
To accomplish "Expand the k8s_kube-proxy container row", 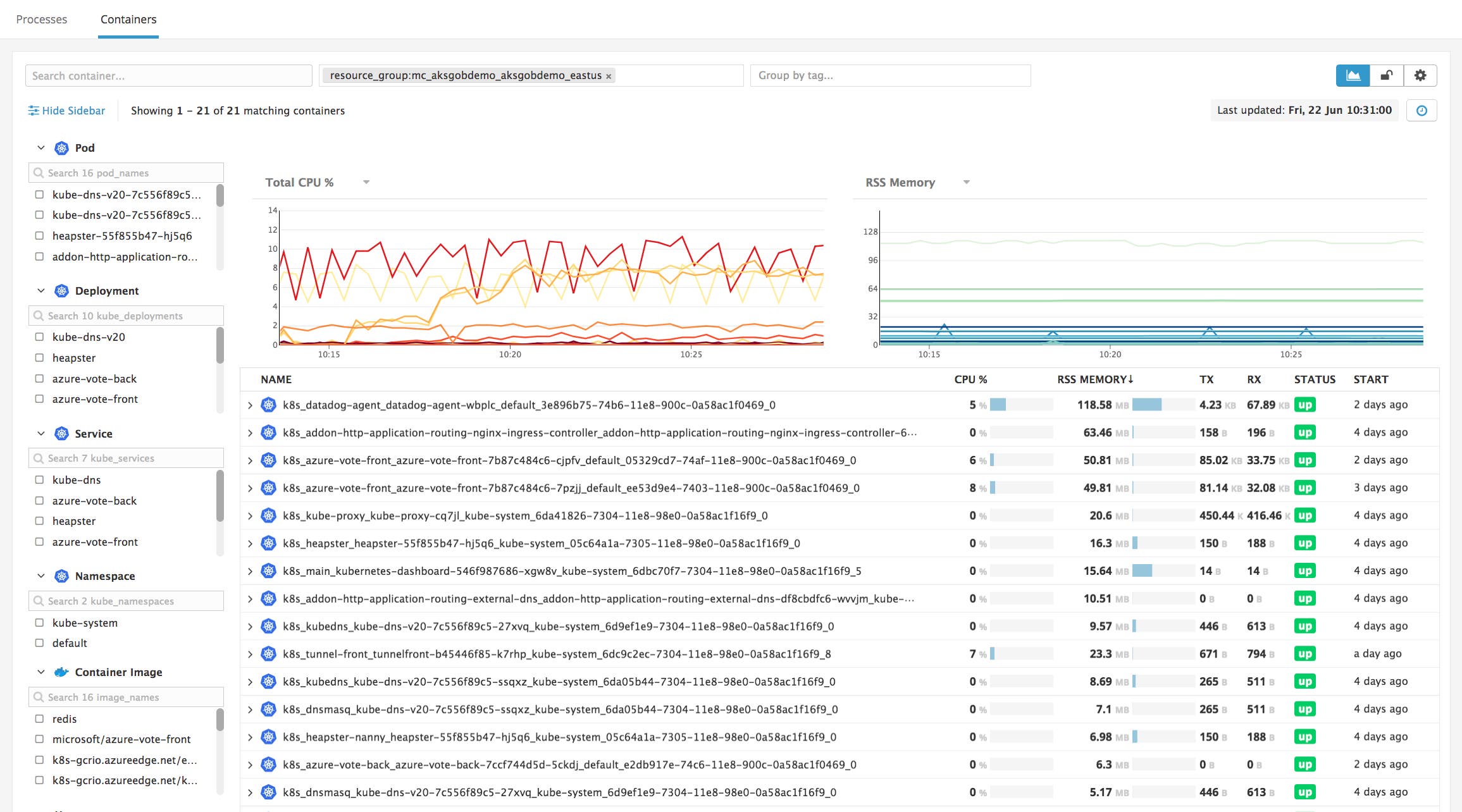I will tap(249, 515).
